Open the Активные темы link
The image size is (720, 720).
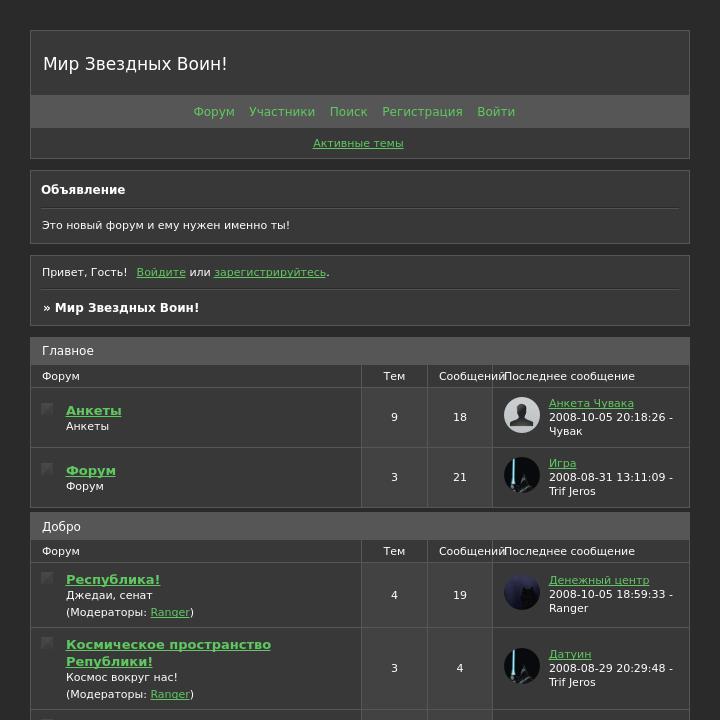point(358,143)
